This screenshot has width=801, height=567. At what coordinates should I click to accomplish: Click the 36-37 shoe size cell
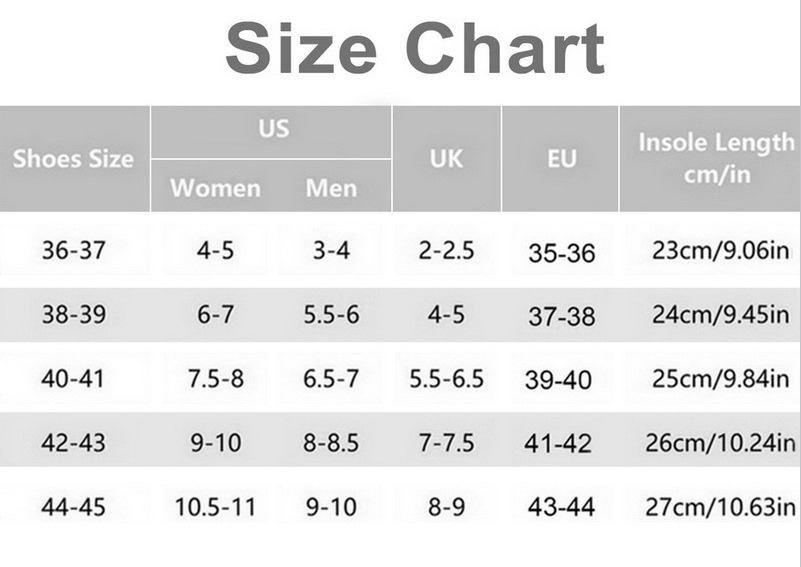[73, 250]
